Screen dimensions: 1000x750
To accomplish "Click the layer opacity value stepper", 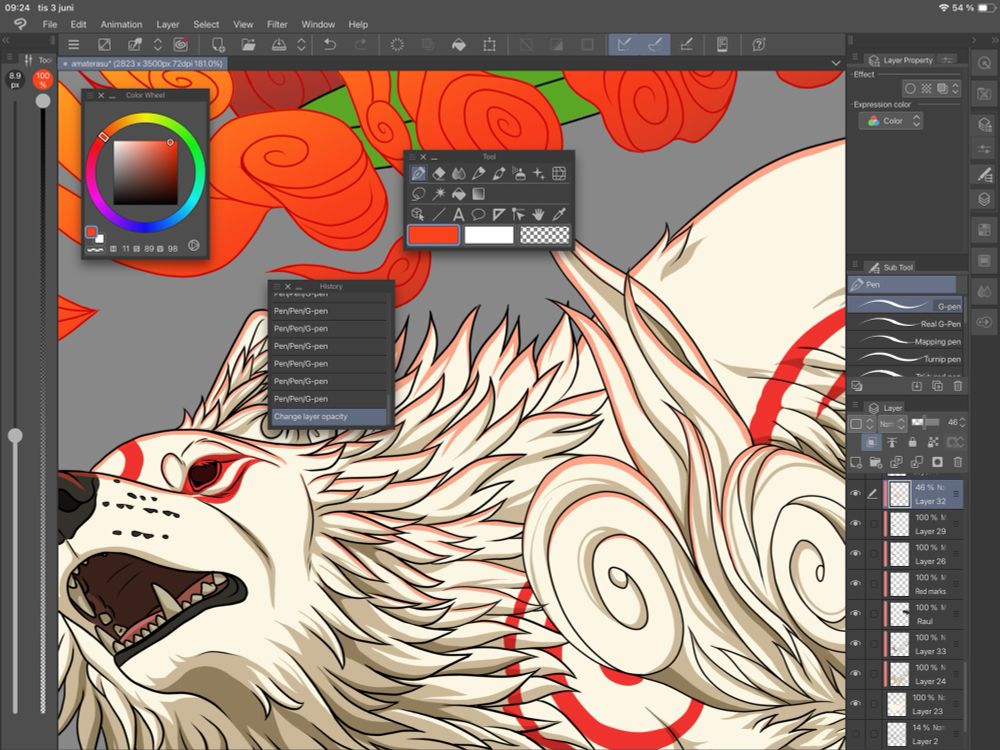I will pyautogui.click(x=962, y=422).
